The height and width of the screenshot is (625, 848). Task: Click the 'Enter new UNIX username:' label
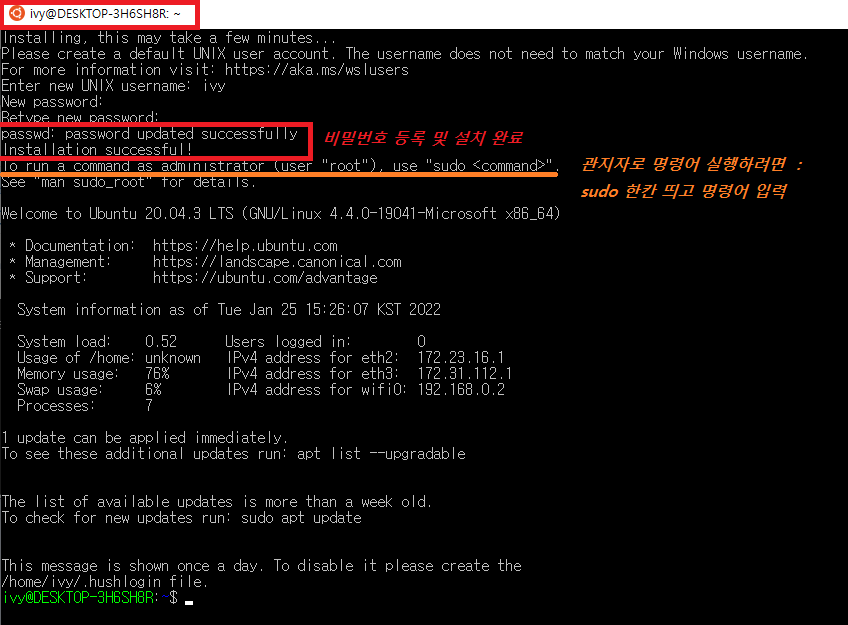click(96, 86)
